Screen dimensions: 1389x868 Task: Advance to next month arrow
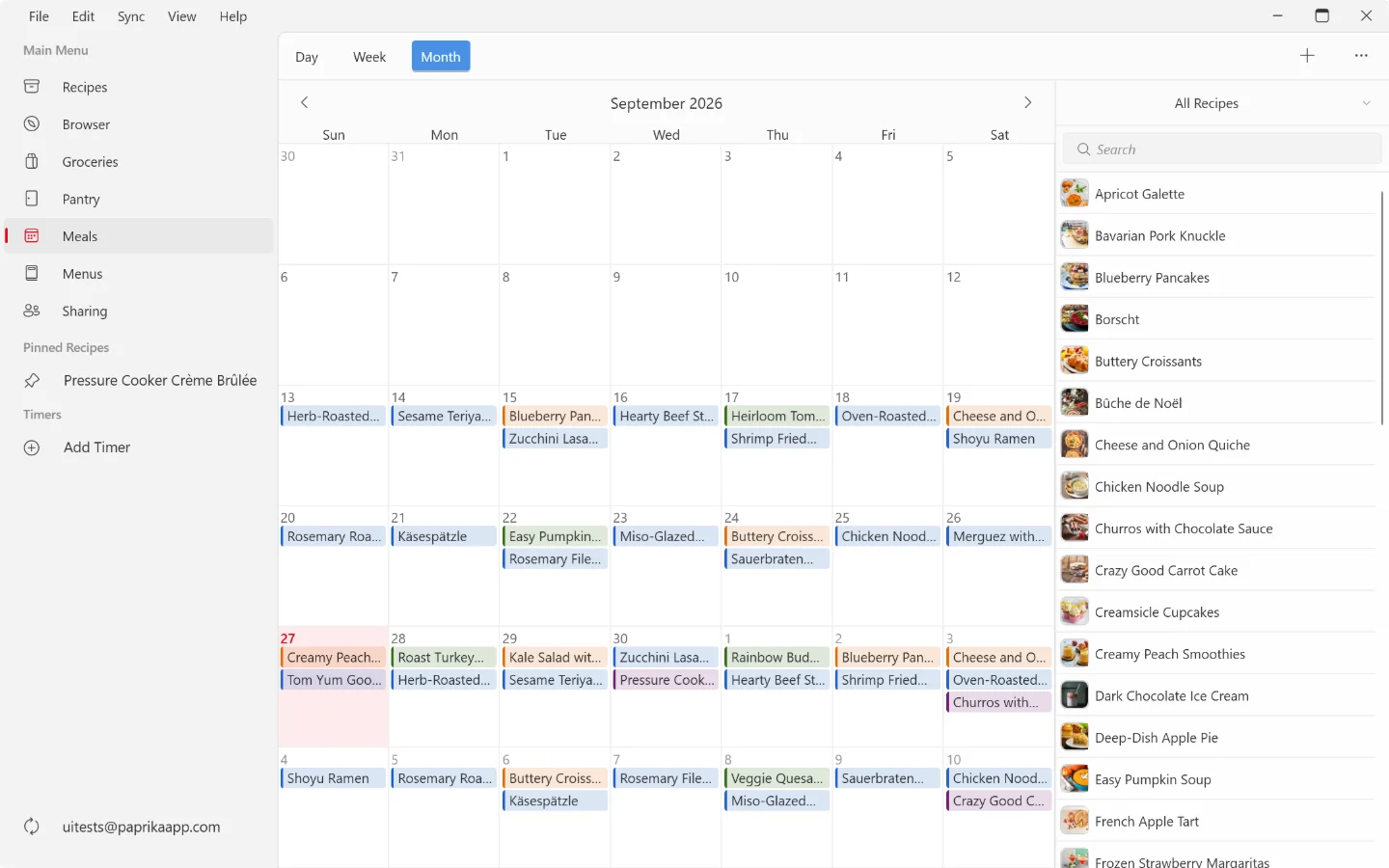coord(1028,102)
